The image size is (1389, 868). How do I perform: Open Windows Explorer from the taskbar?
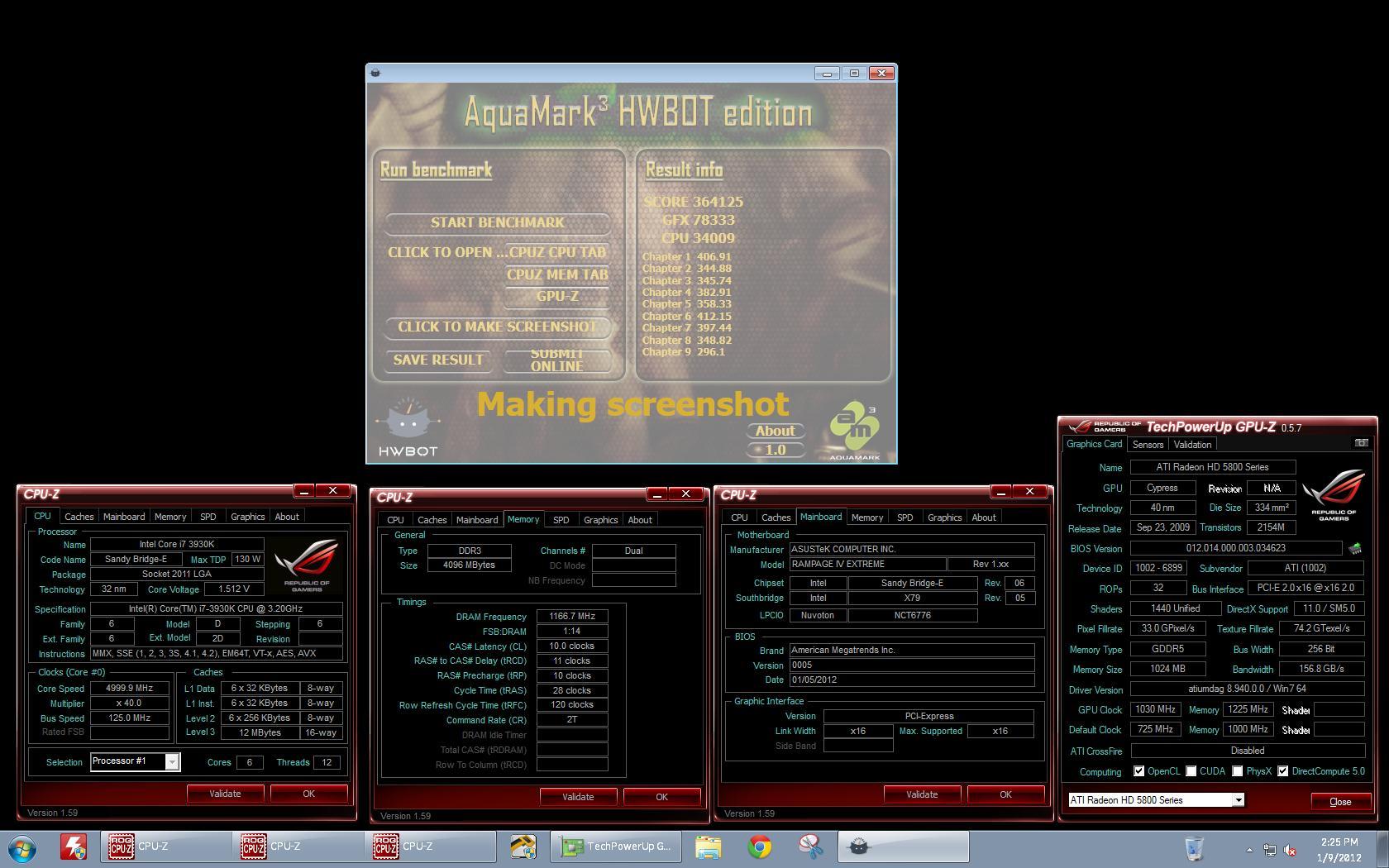(708, 847)
